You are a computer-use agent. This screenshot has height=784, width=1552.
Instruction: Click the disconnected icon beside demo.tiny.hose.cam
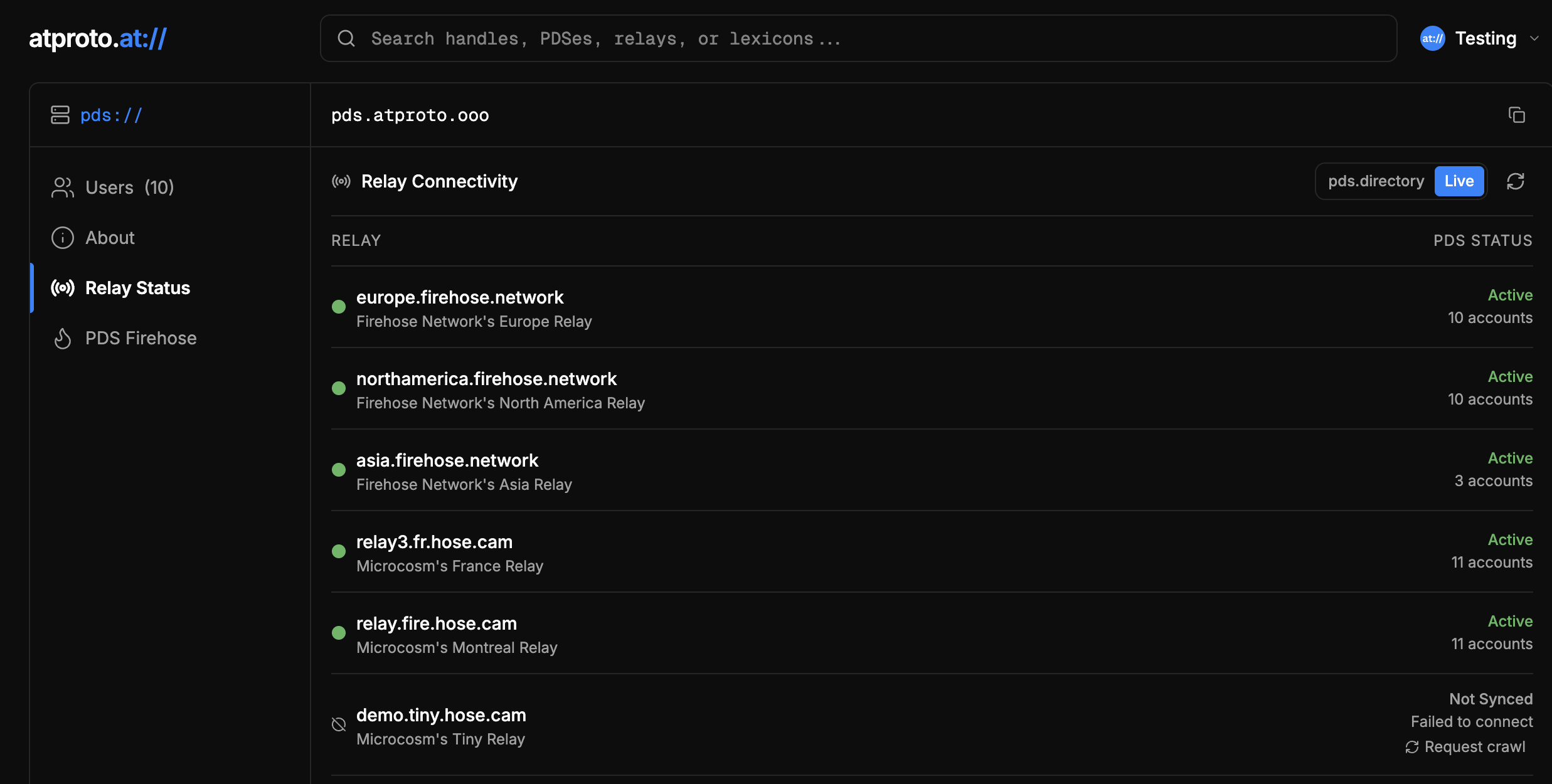[339, 725]
